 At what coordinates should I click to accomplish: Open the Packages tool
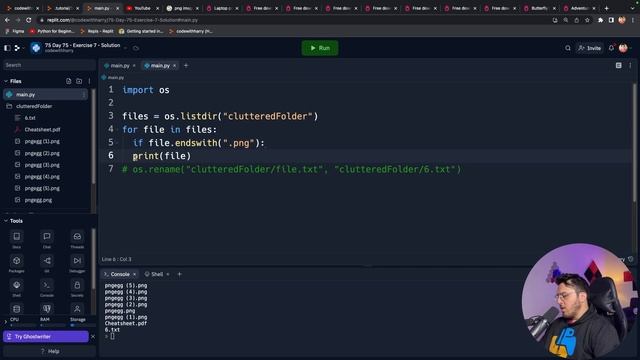[x=16, y=263]
